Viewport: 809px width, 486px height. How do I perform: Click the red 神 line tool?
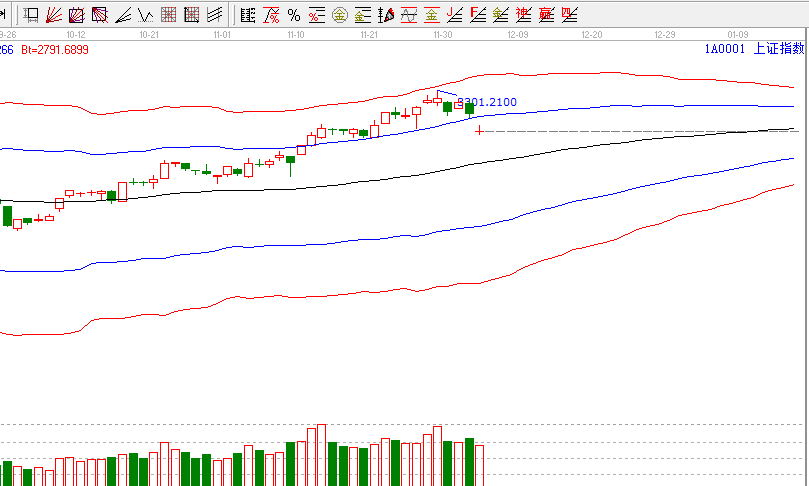pyautogui.click(x=524, y=15)
